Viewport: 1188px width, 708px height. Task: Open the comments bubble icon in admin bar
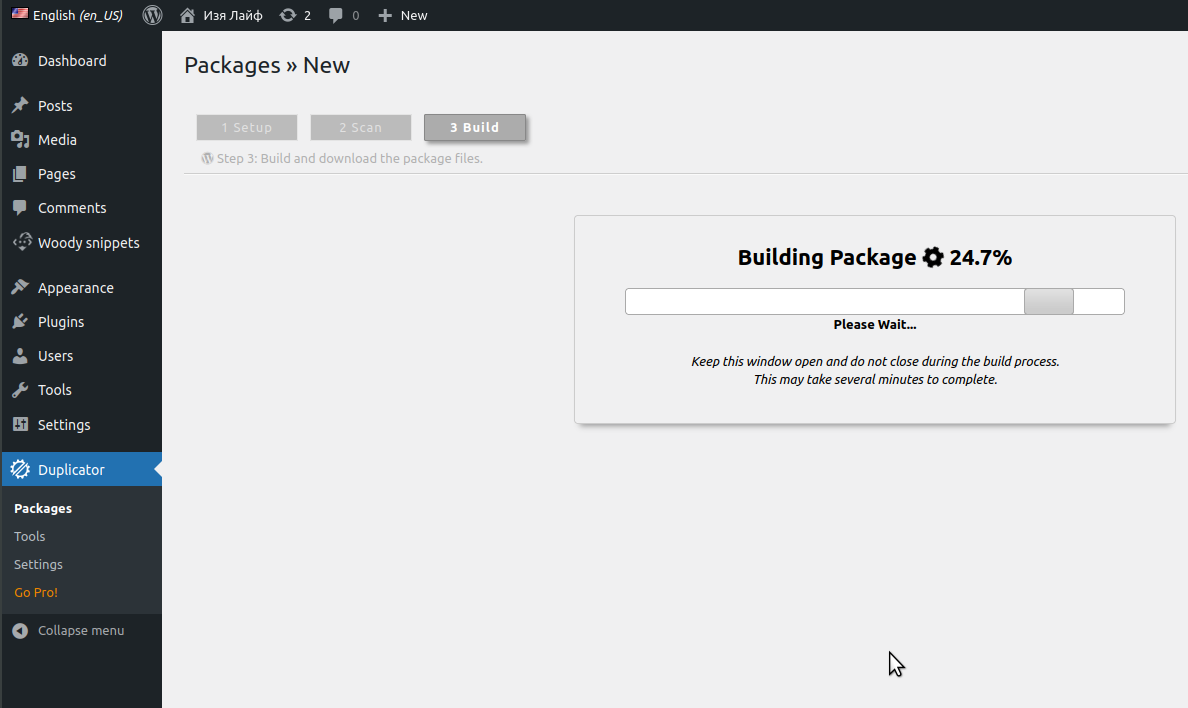[336, 15]
